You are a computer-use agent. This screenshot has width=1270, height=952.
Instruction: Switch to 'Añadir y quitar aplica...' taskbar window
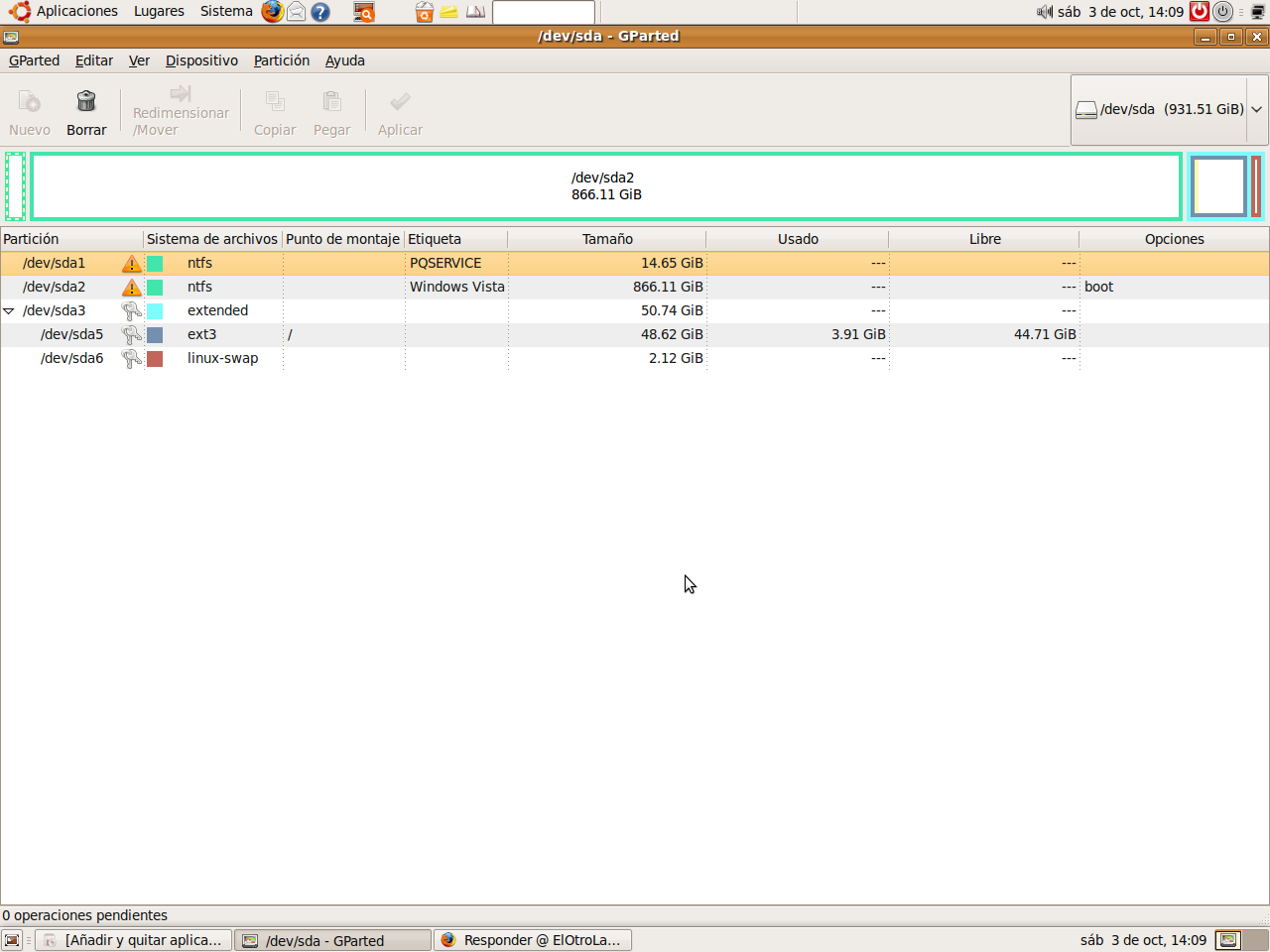(134, 940)
